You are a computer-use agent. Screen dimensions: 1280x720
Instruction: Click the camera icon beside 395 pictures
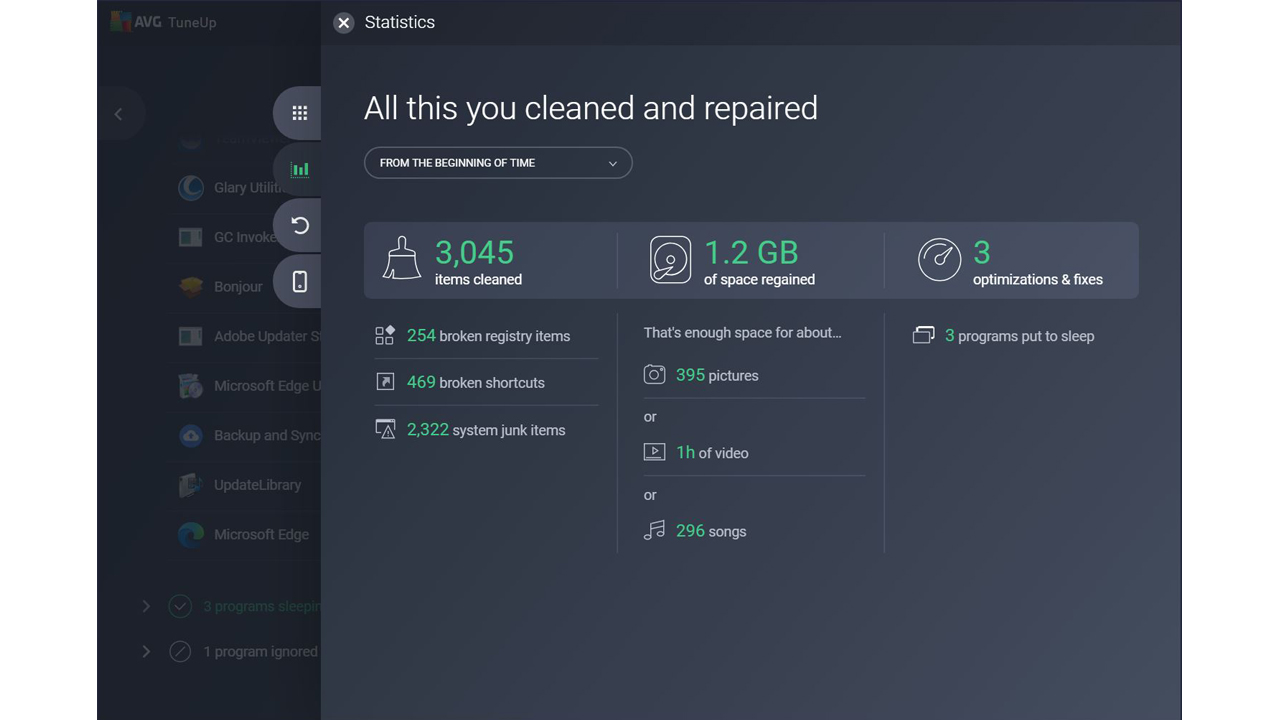pyautogui.click(x=654, y=374)
